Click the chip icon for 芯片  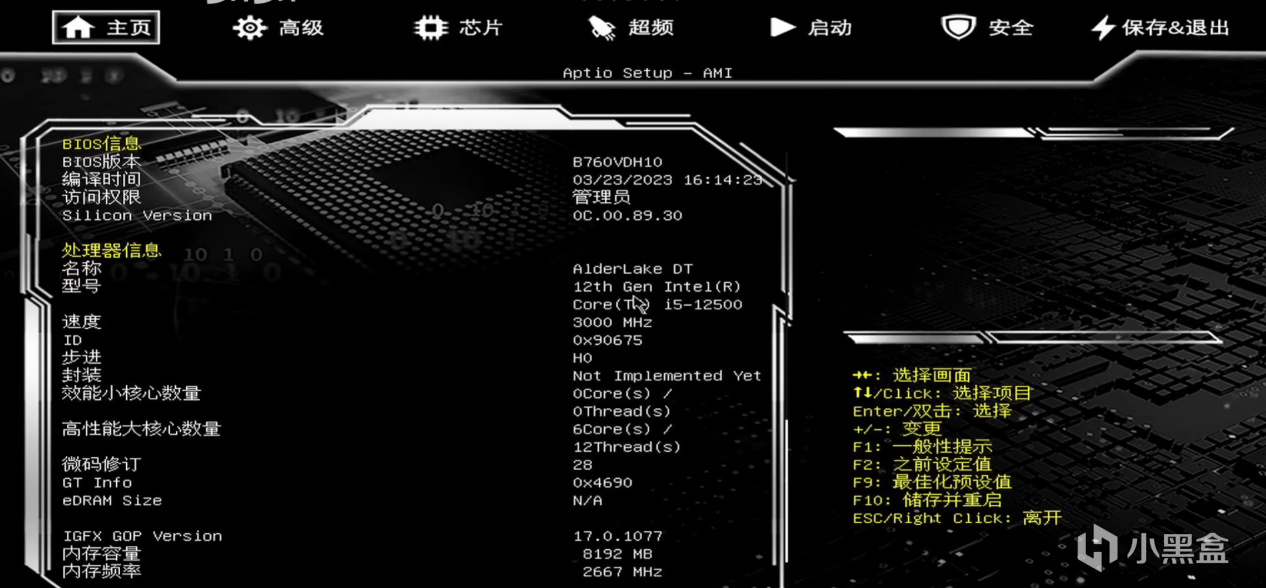[431, 27]
